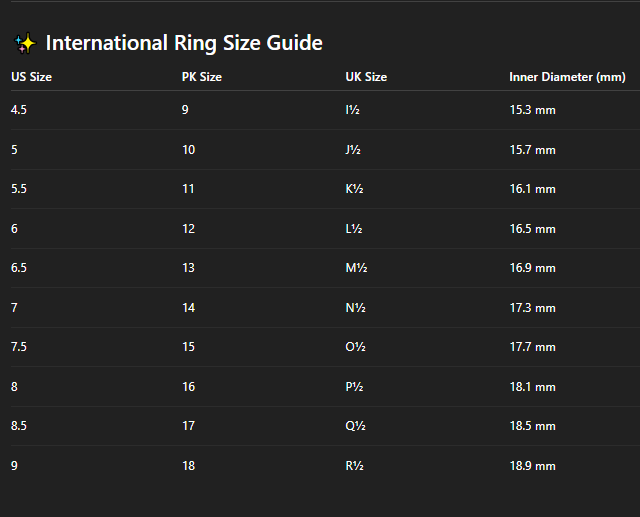Select the PK size 18 cell
Image resolution: width=640 pixels, height=517 pixels.
pos(188,466)
